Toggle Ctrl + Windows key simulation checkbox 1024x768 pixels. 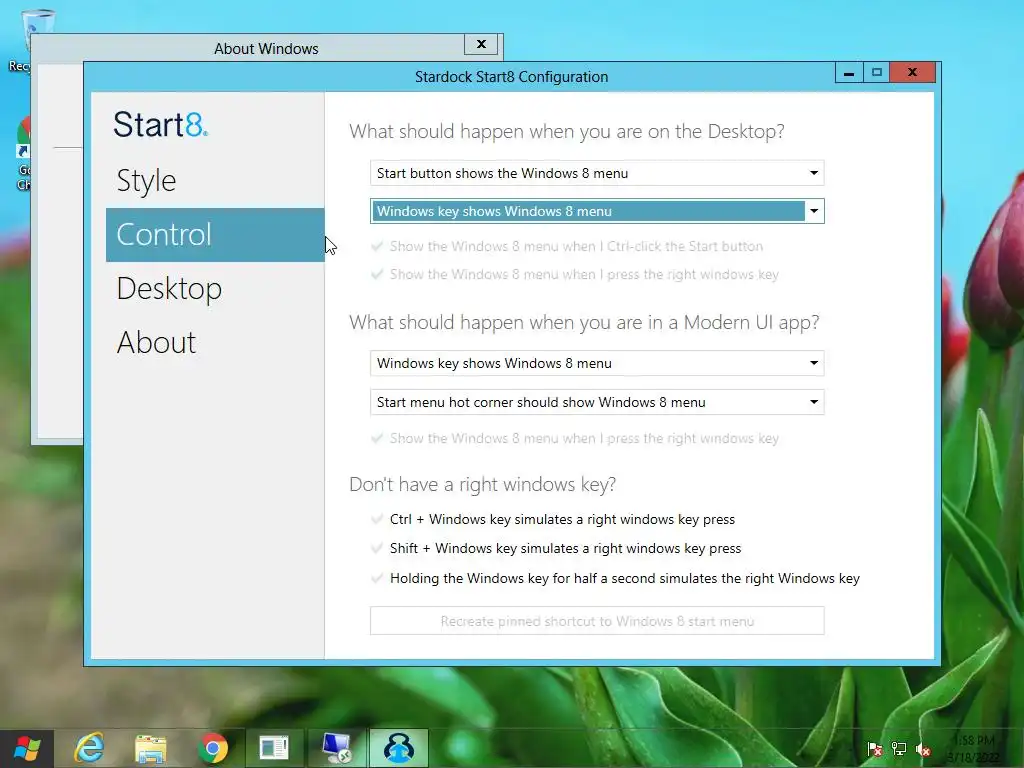pyautogui.click(x=377, y=519)
